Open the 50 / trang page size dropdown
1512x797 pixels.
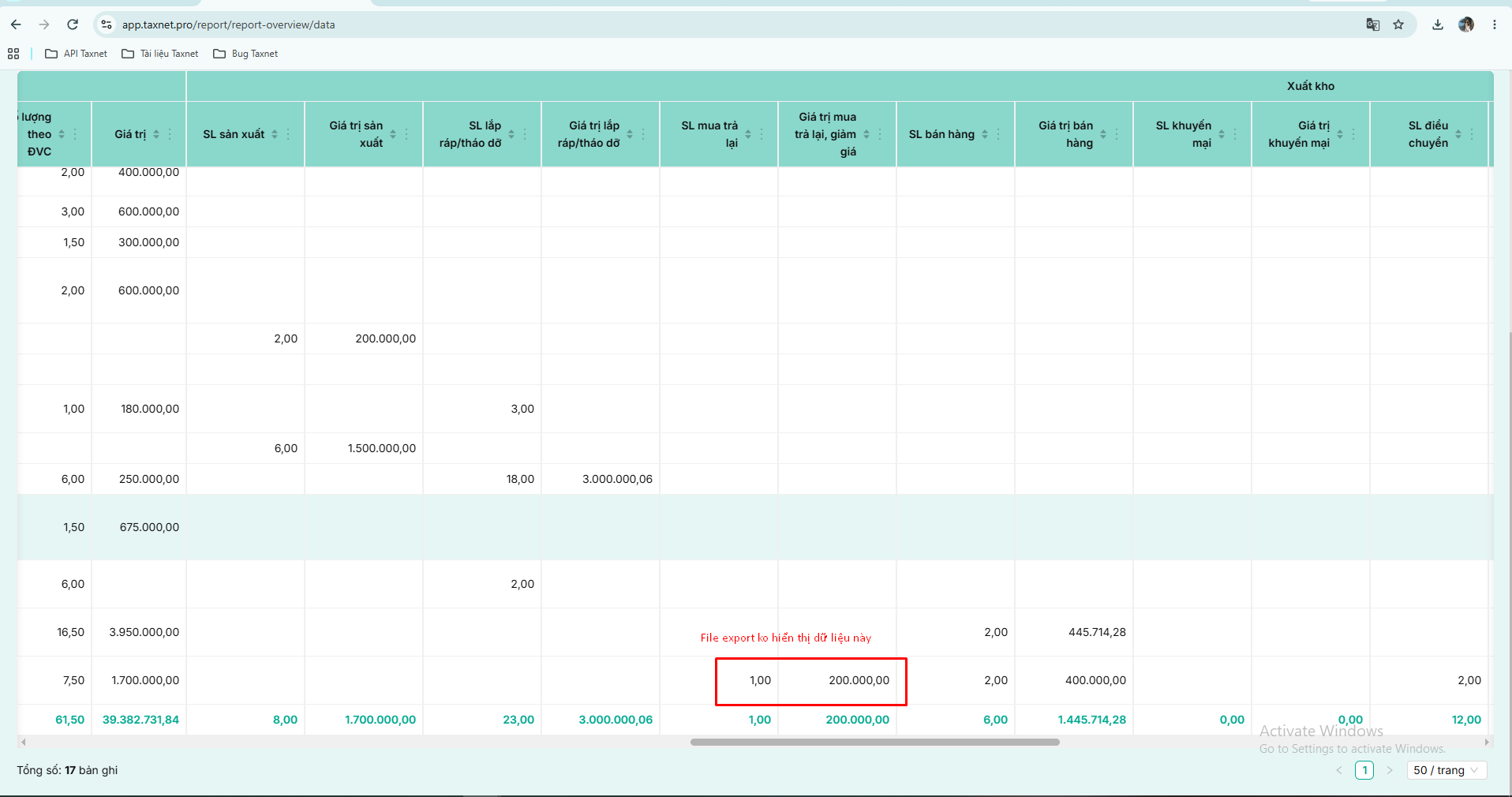click(1447, 770)
